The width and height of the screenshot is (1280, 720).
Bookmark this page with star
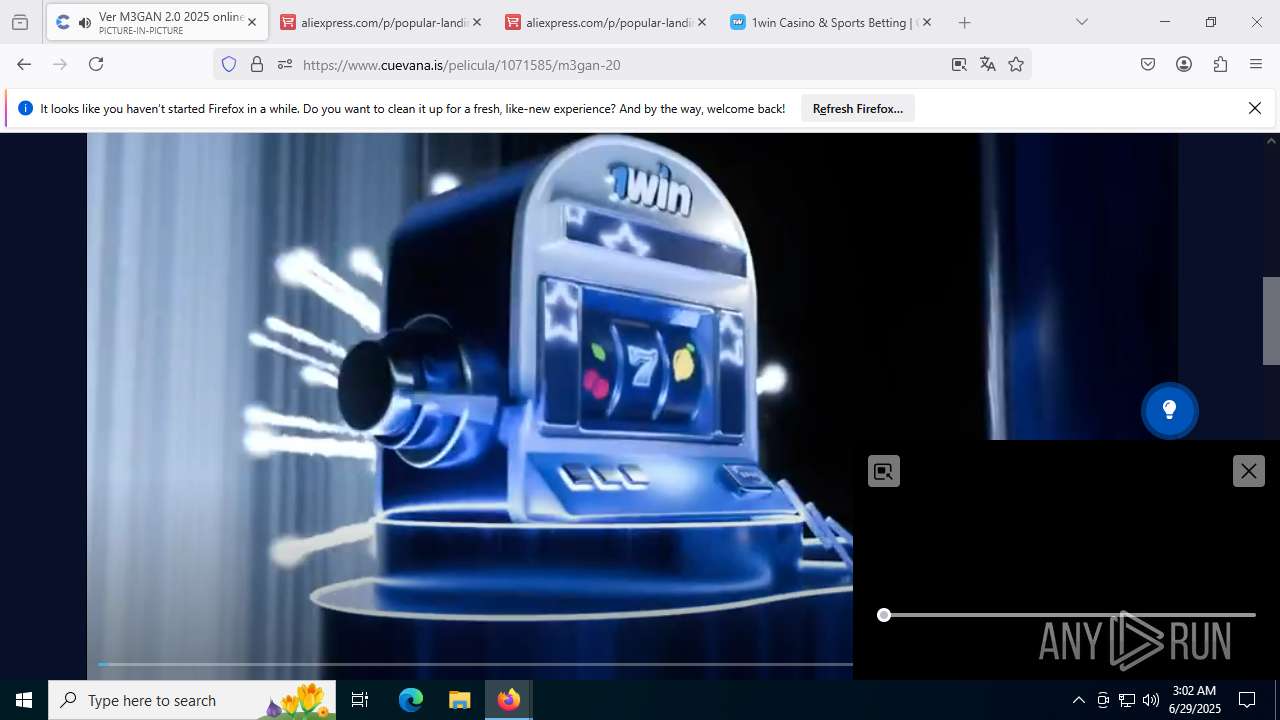(x=1016, y=64)
